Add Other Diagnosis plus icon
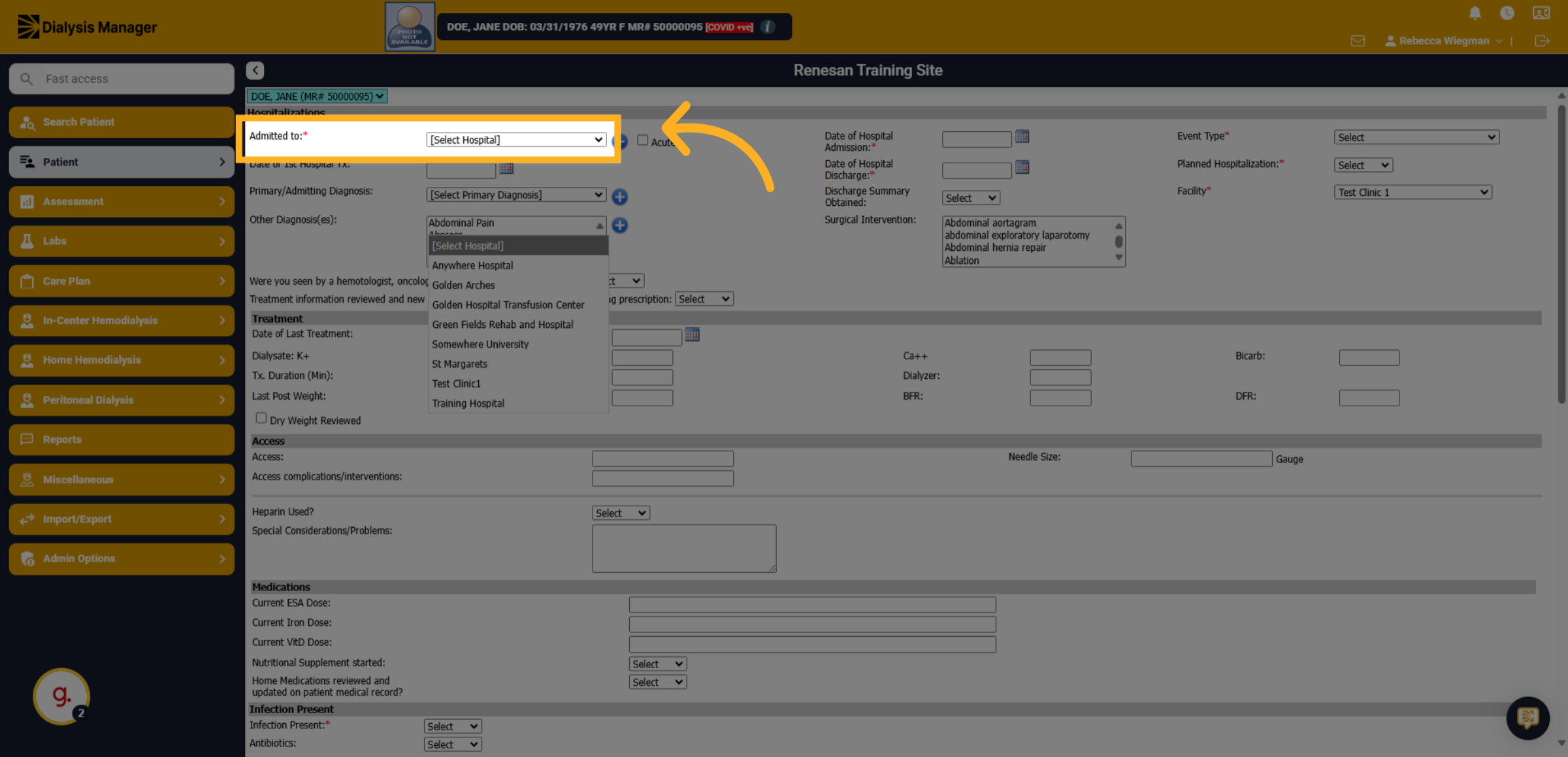 coord(619,225)
